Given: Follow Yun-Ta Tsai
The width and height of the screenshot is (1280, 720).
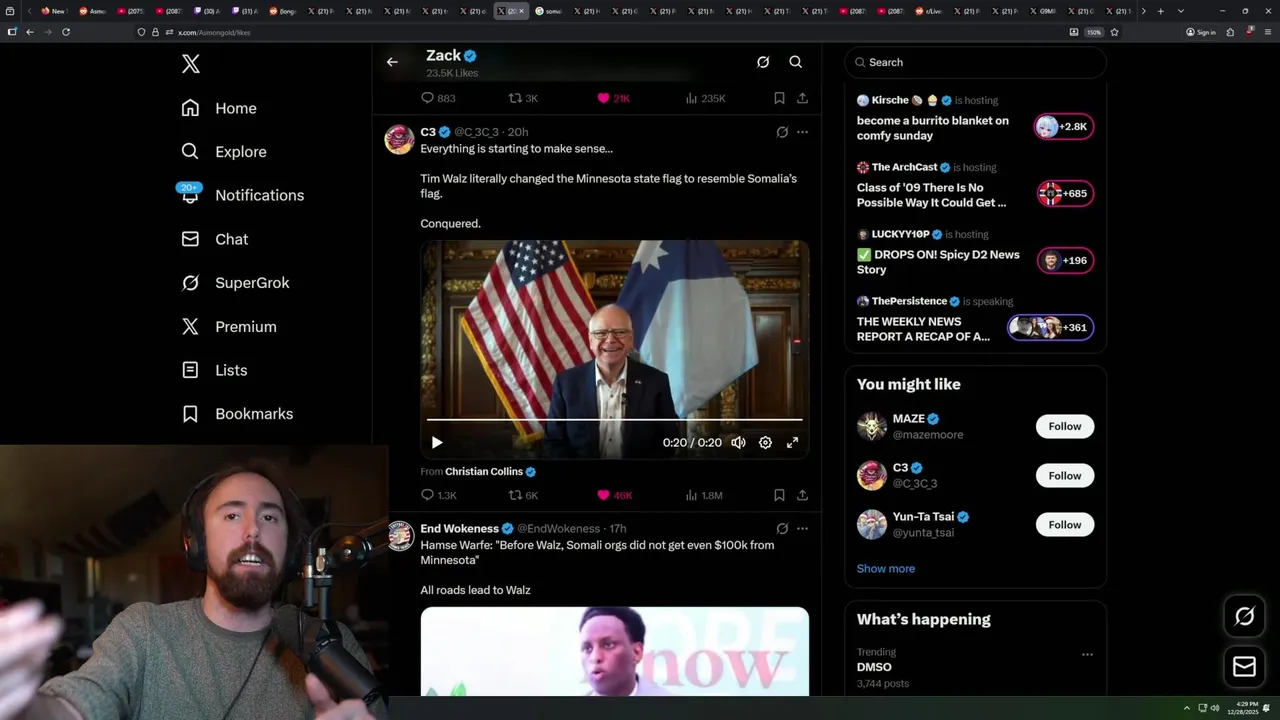Looking at the screenshot, I should pyautogui.click(x=1064, y=524).
